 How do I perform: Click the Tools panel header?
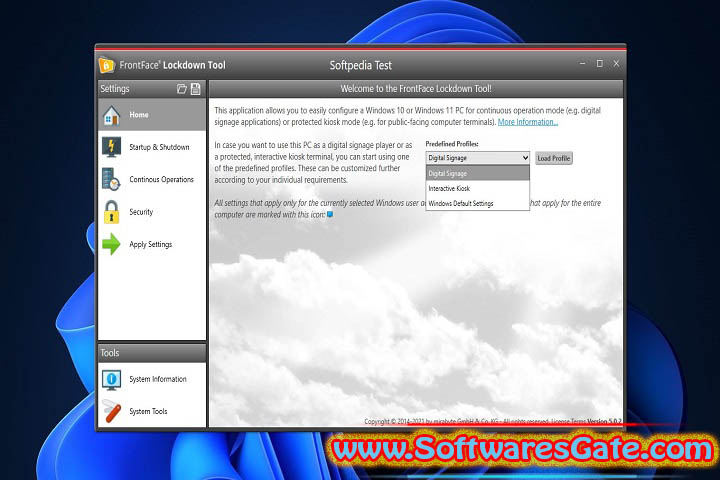click(152, 353)
